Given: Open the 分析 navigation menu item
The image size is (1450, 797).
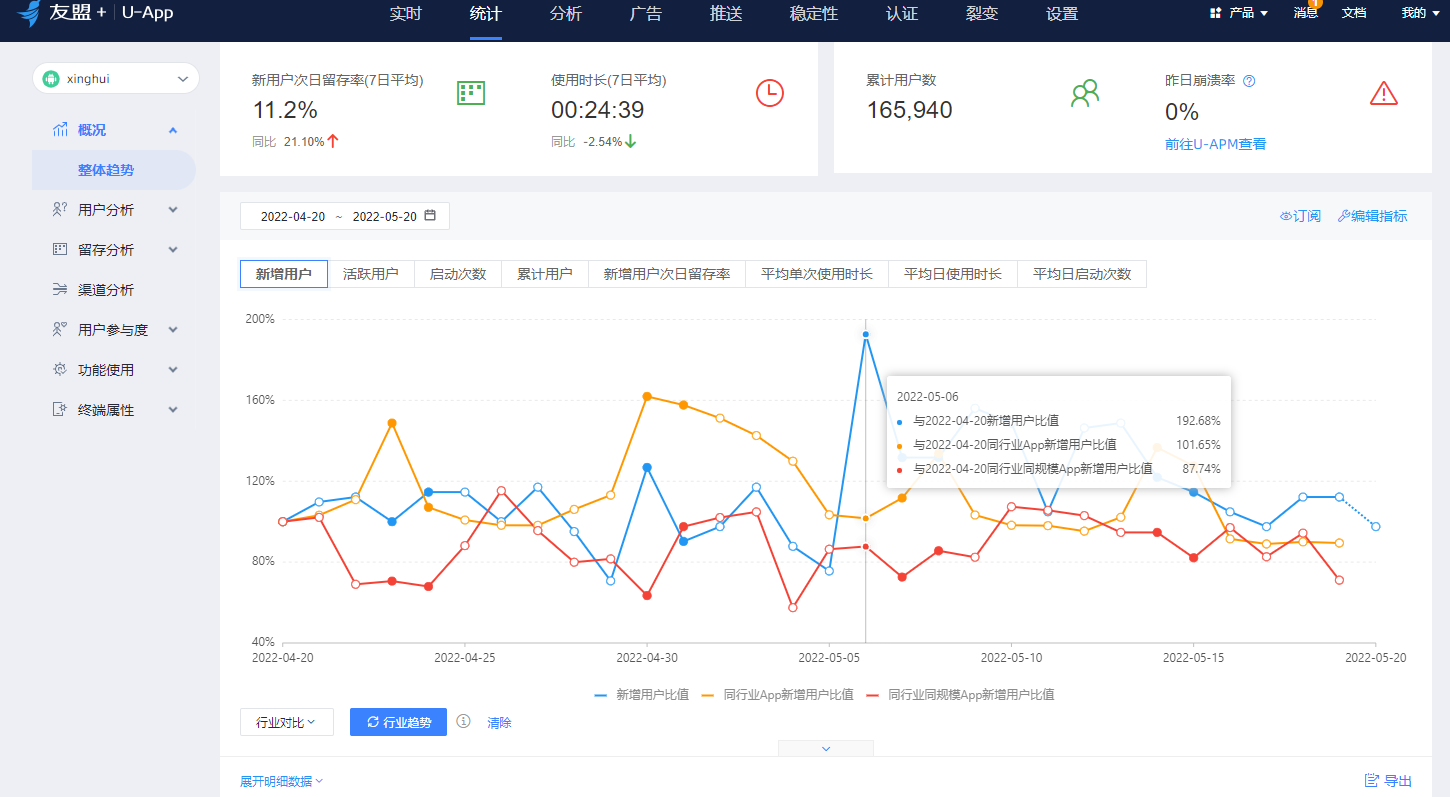Looking at the screenshot, I should [x=565, y=14].
